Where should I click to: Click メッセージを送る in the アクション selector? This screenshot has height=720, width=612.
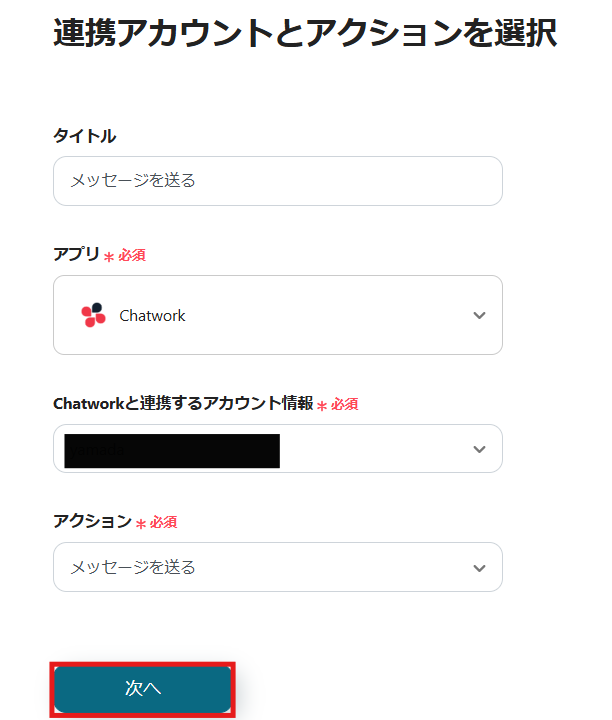[133, 568]
